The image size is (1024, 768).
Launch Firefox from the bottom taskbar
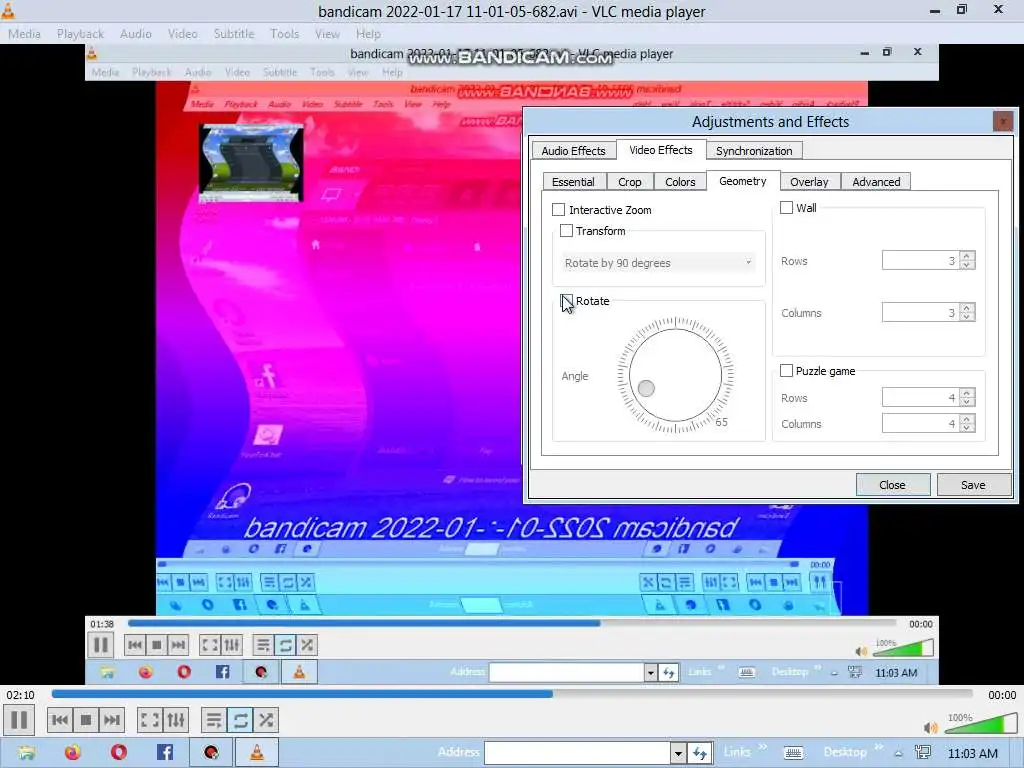72,753
